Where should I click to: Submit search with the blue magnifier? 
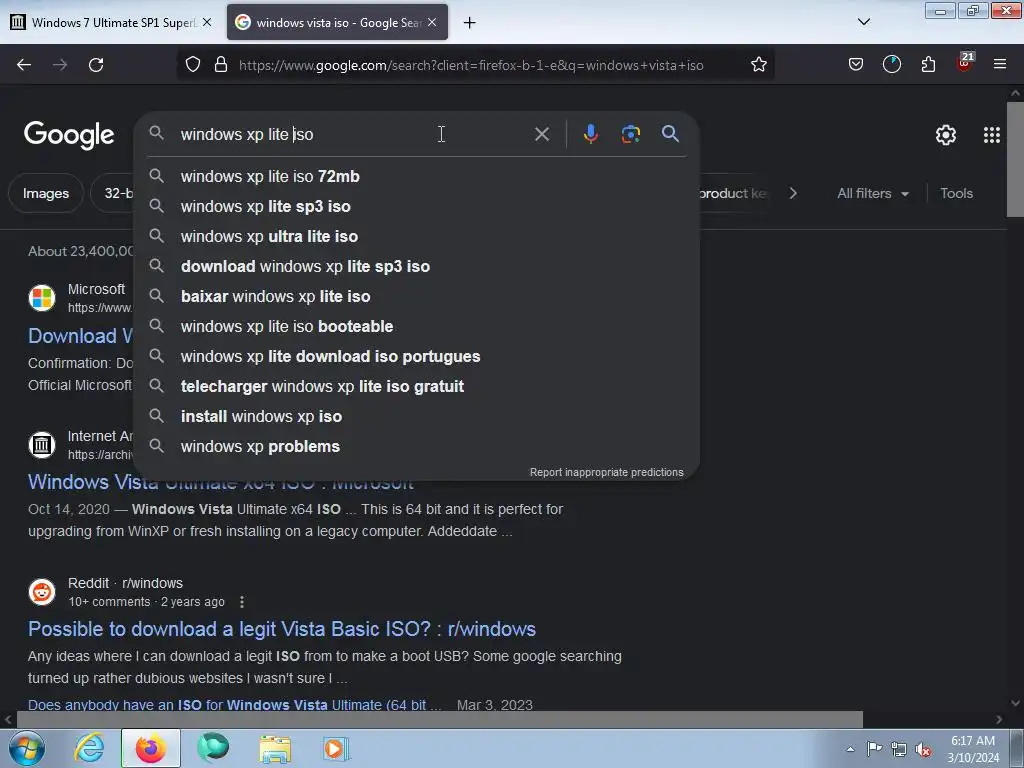pyautogui.click(x=670, y=134)
